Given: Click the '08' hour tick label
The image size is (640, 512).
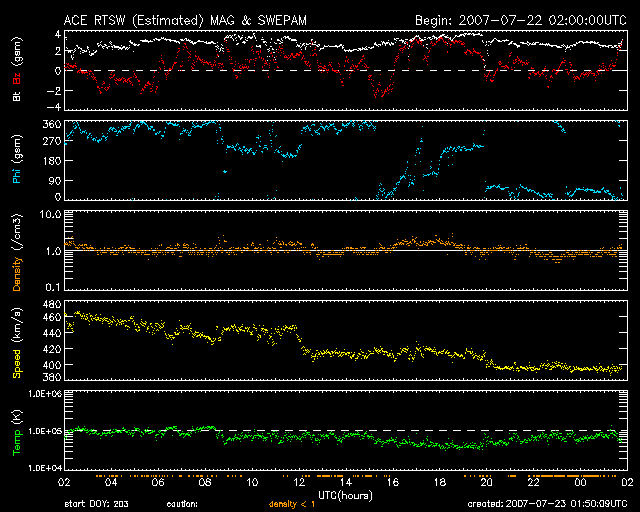Looking at the screenshot, I should point(205,482).
